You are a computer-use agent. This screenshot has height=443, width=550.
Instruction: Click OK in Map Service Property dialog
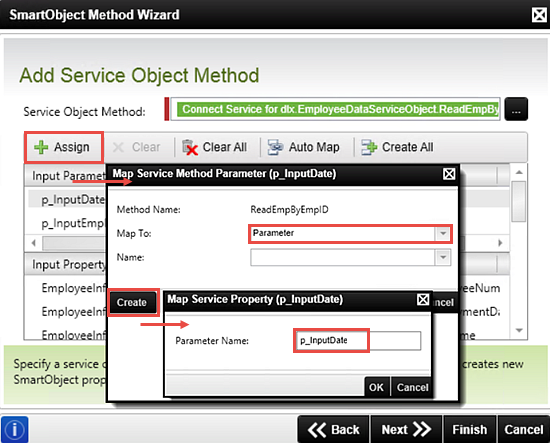click(376, 387)
